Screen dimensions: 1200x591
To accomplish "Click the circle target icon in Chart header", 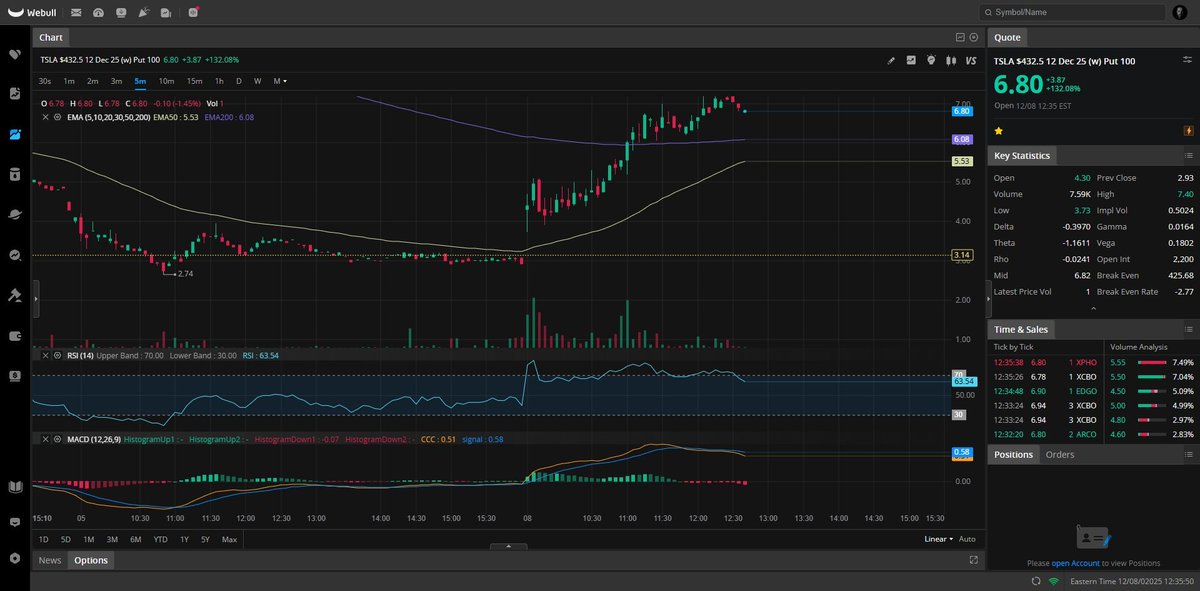I will point(973,37).
